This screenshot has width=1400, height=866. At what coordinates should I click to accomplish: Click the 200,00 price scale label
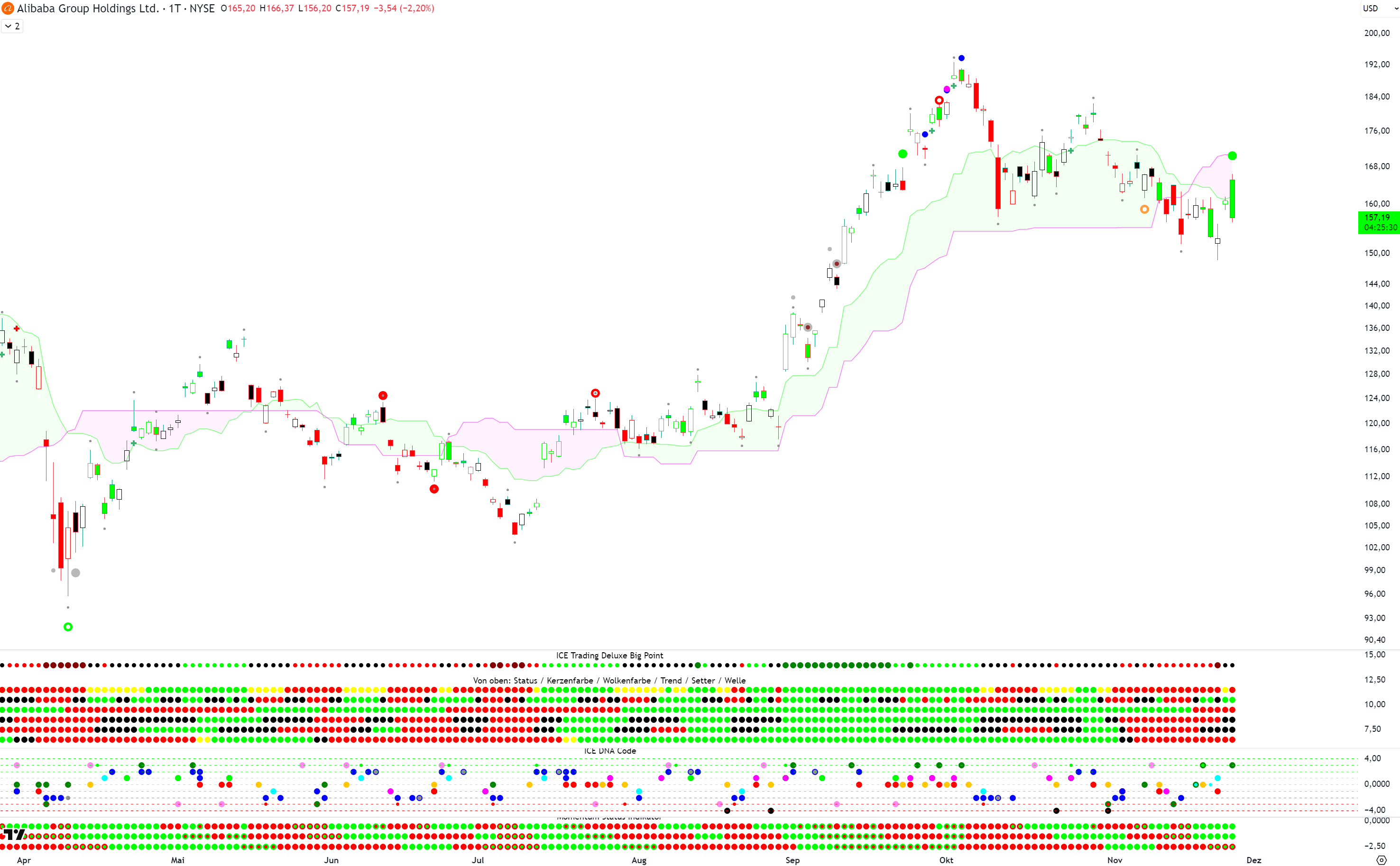tap(1376, 33)
